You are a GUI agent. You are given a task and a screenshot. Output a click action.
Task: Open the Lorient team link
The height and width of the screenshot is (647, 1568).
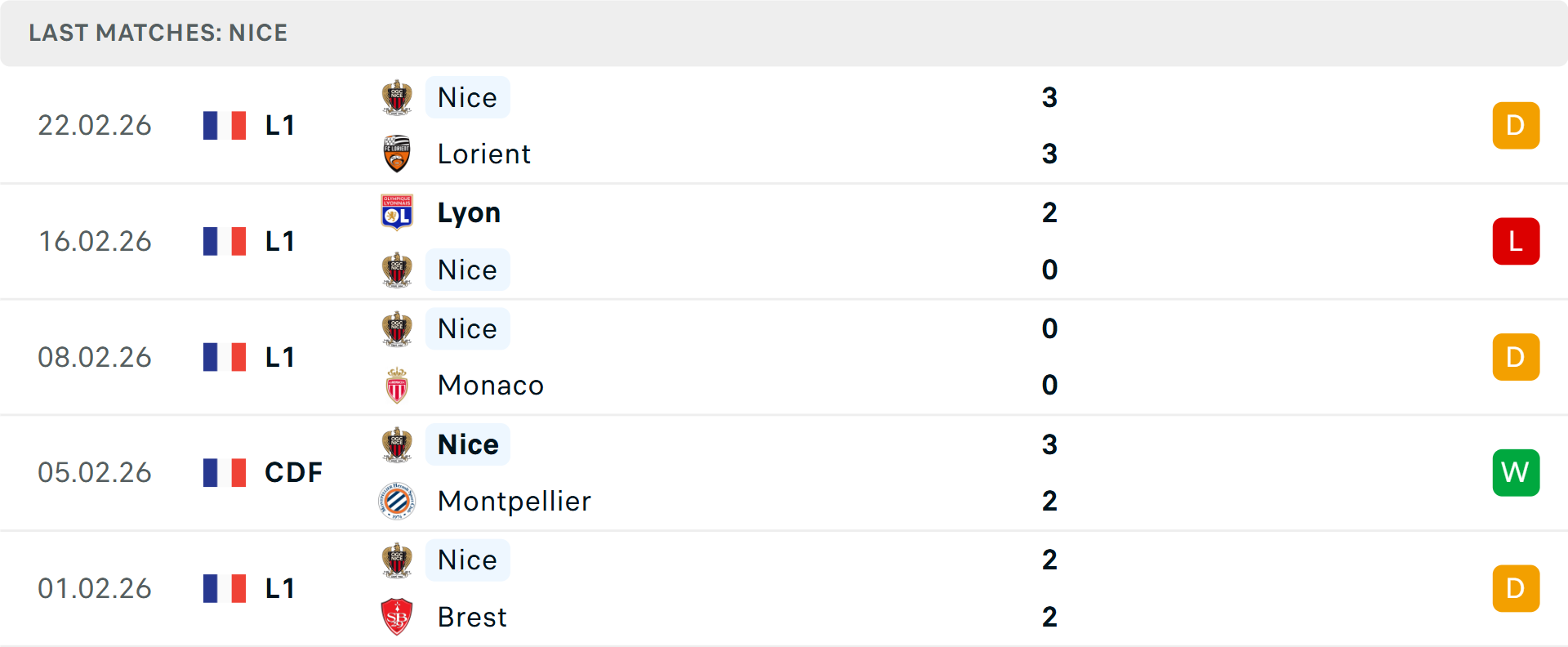coord(483,154)
